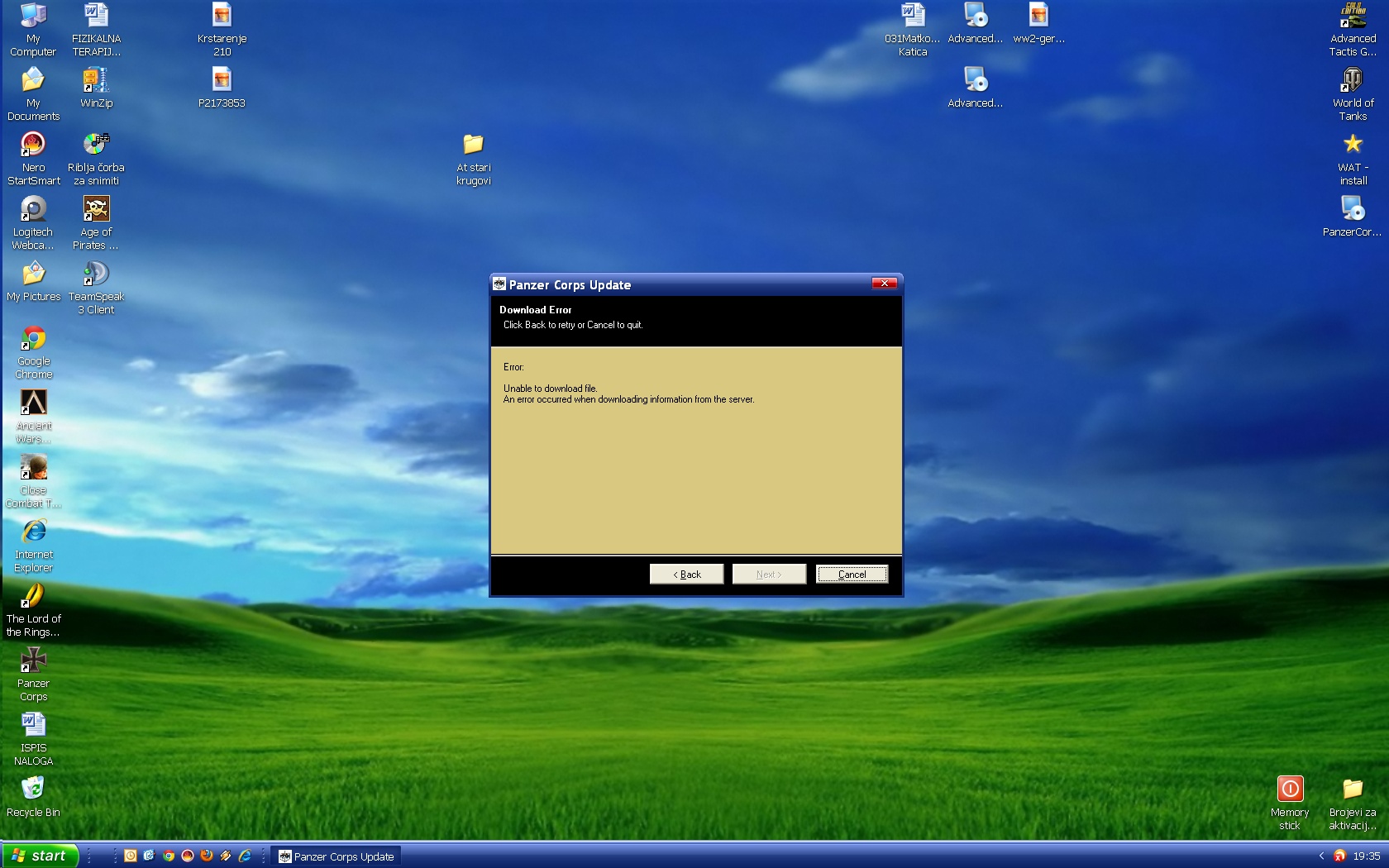Expand hidden system tray icons
Screen dimensions: 1389x868
[1321, 856]
